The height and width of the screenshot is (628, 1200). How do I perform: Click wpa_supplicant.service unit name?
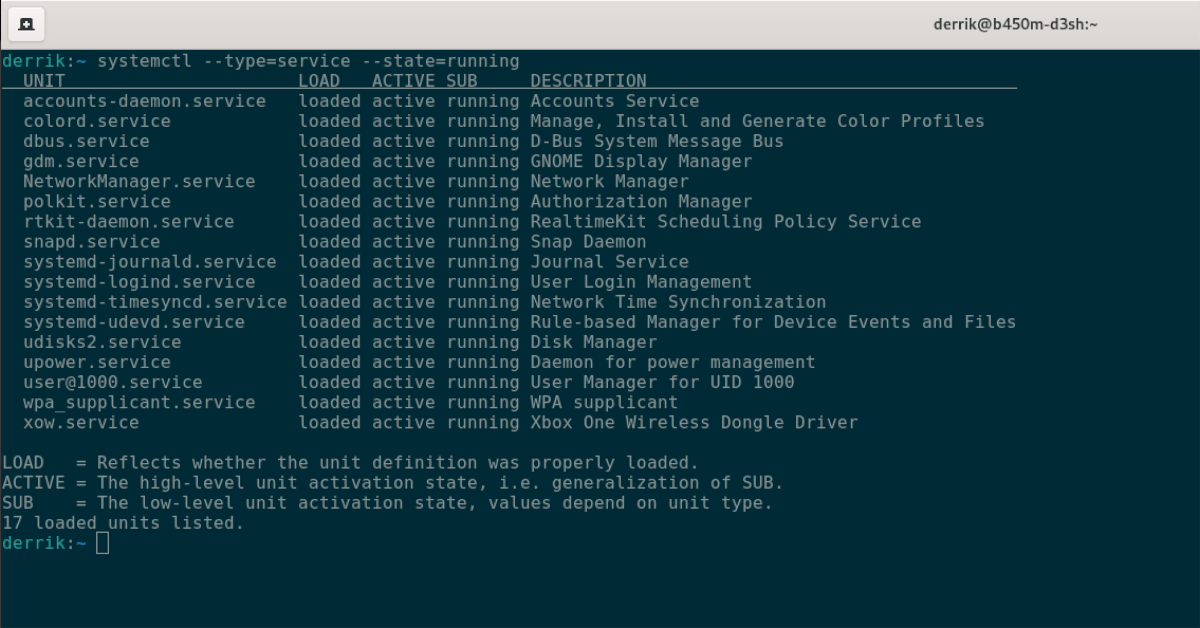point(139,402)
